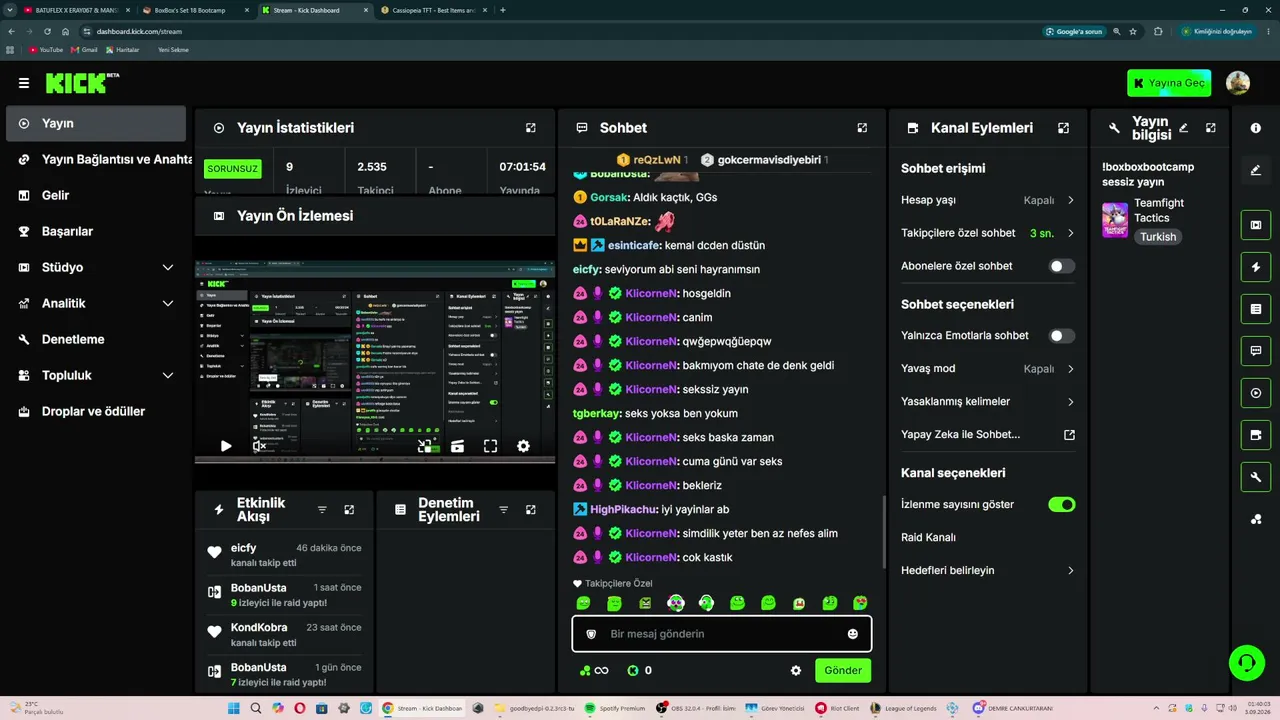Open the green support headset chat bubble
Viewport: 1280px width, 720px height.
click(1246, 663)
